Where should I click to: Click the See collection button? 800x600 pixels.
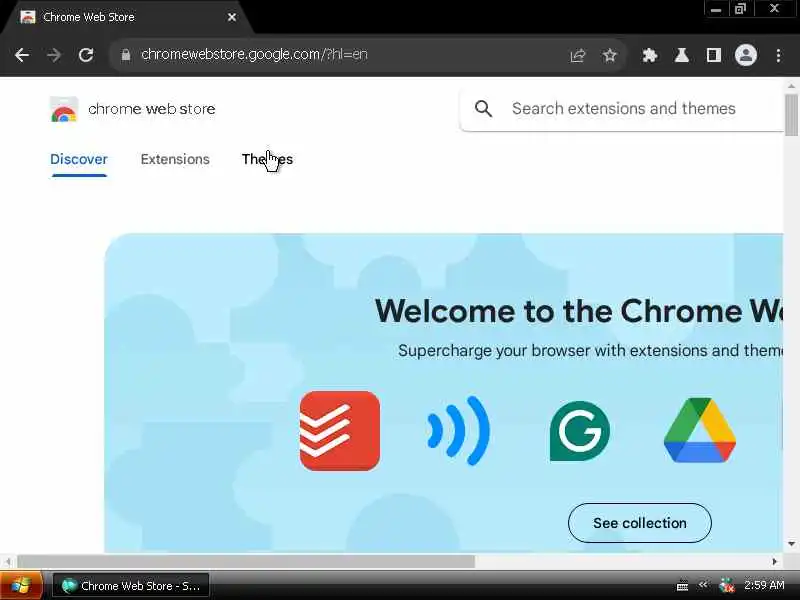(640, 523)
